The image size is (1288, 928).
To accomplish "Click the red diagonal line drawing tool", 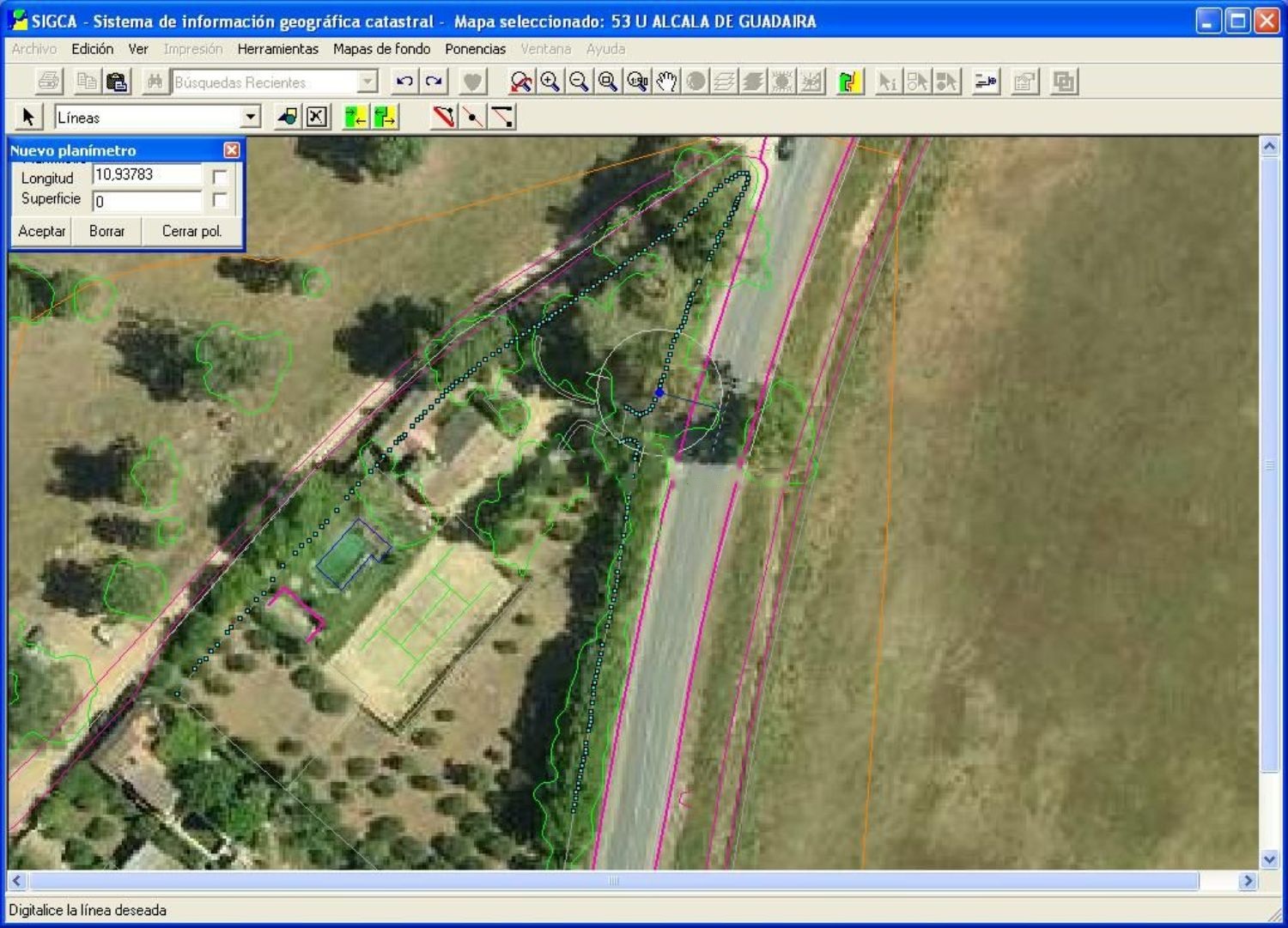I will point(444,117).
